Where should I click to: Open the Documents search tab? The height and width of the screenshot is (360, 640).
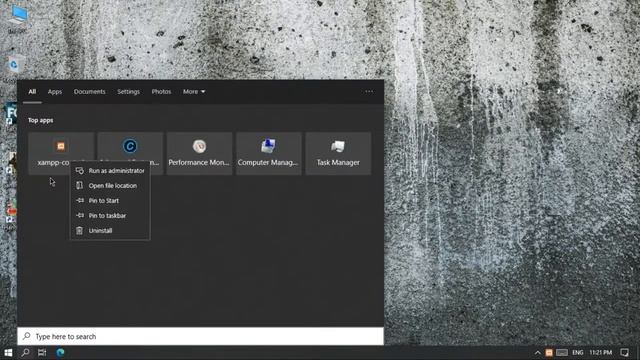click(x=89, y=92)
